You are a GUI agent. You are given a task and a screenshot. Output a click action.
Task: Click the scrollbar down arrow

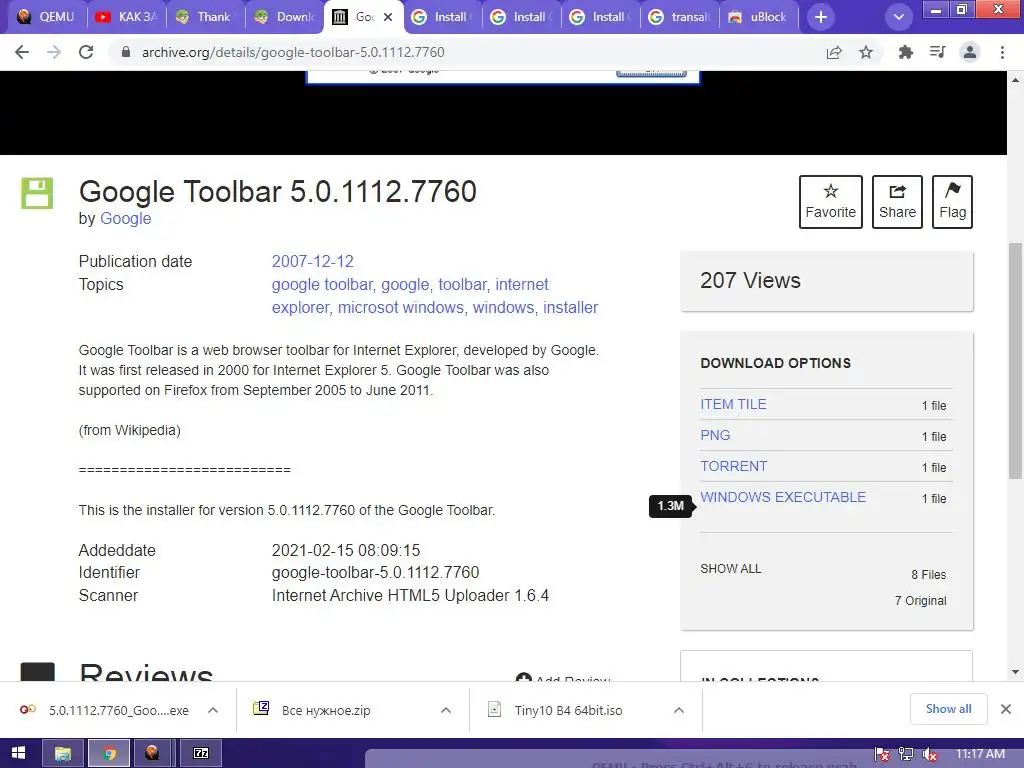pos(1015,672)
